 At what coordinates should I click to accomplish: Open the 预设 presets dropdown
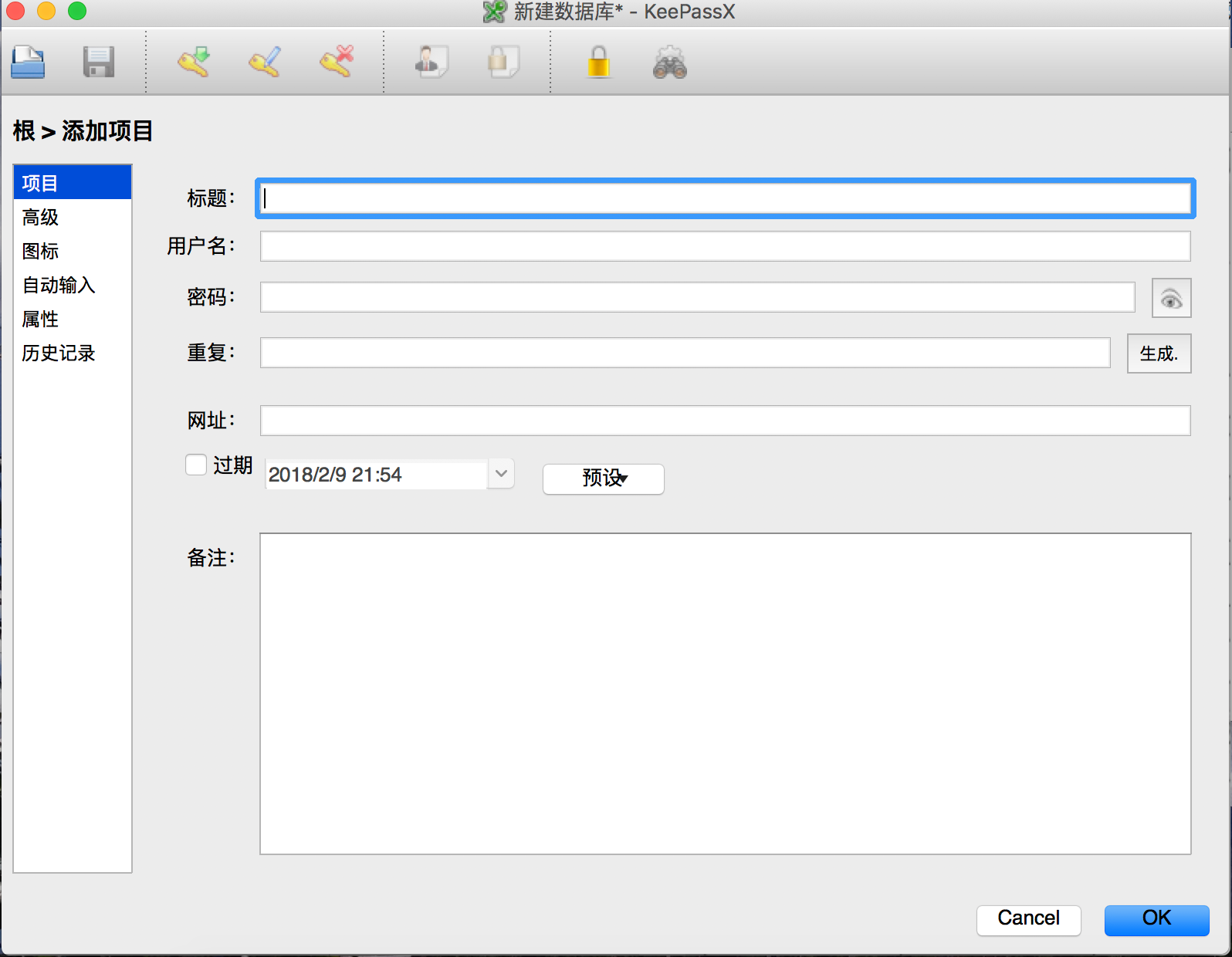603,478
